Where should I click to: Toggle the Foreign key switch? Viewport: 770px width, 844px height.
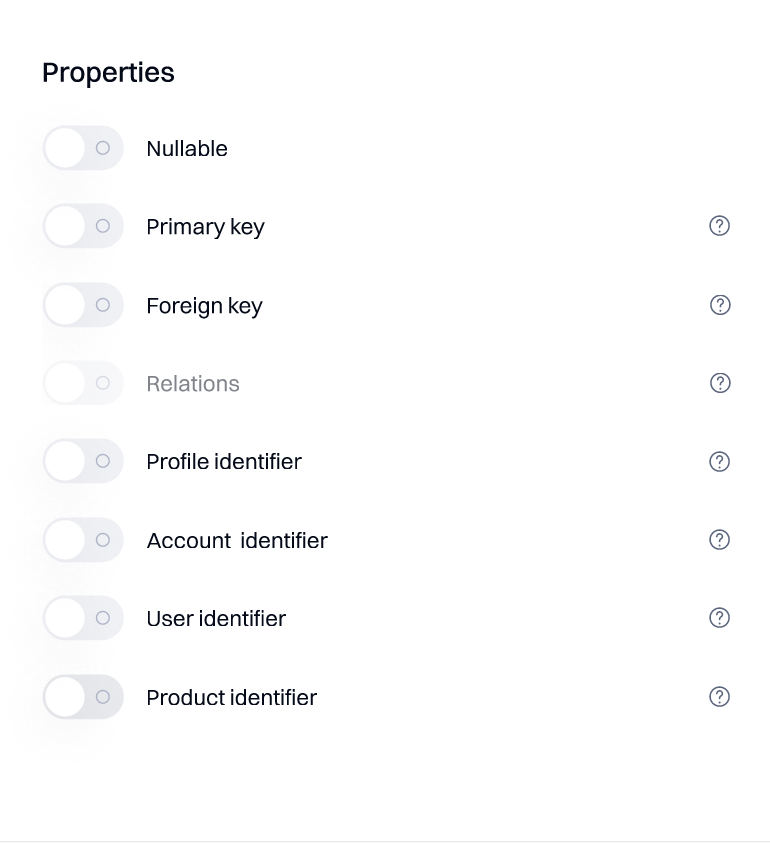pos(83,305)
